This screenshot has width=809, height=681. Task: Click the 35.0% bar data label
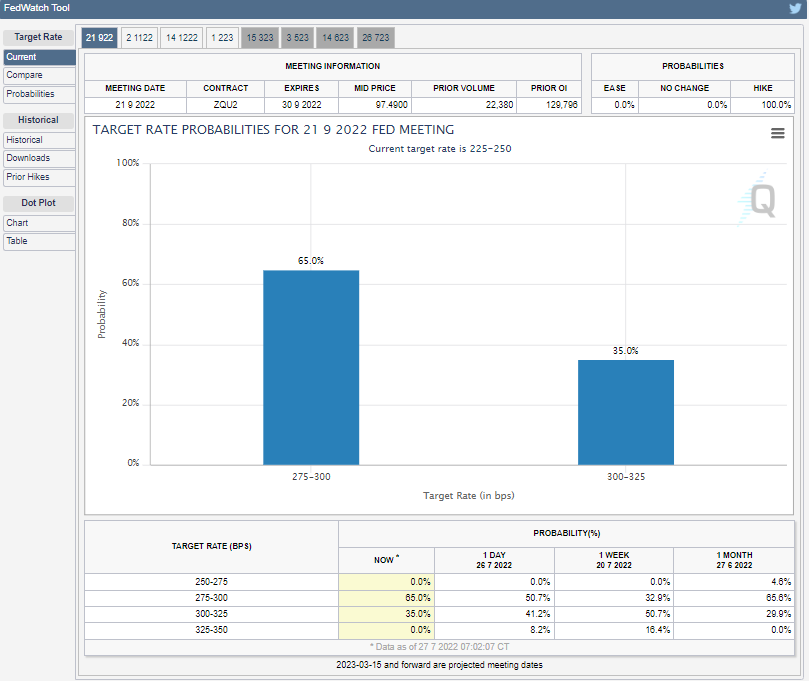[625, 351]
